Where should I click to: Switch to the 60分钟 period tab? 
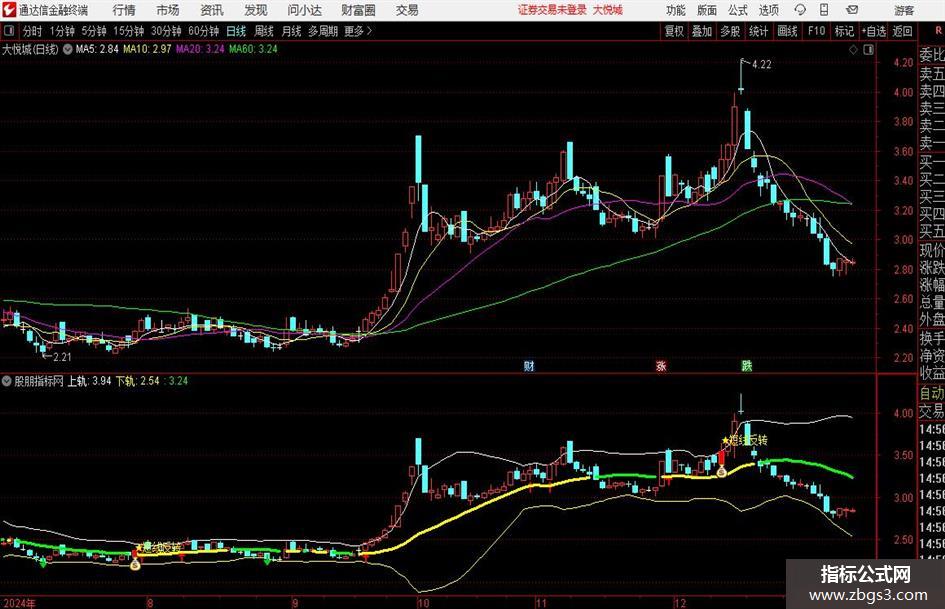click(204, 31)
